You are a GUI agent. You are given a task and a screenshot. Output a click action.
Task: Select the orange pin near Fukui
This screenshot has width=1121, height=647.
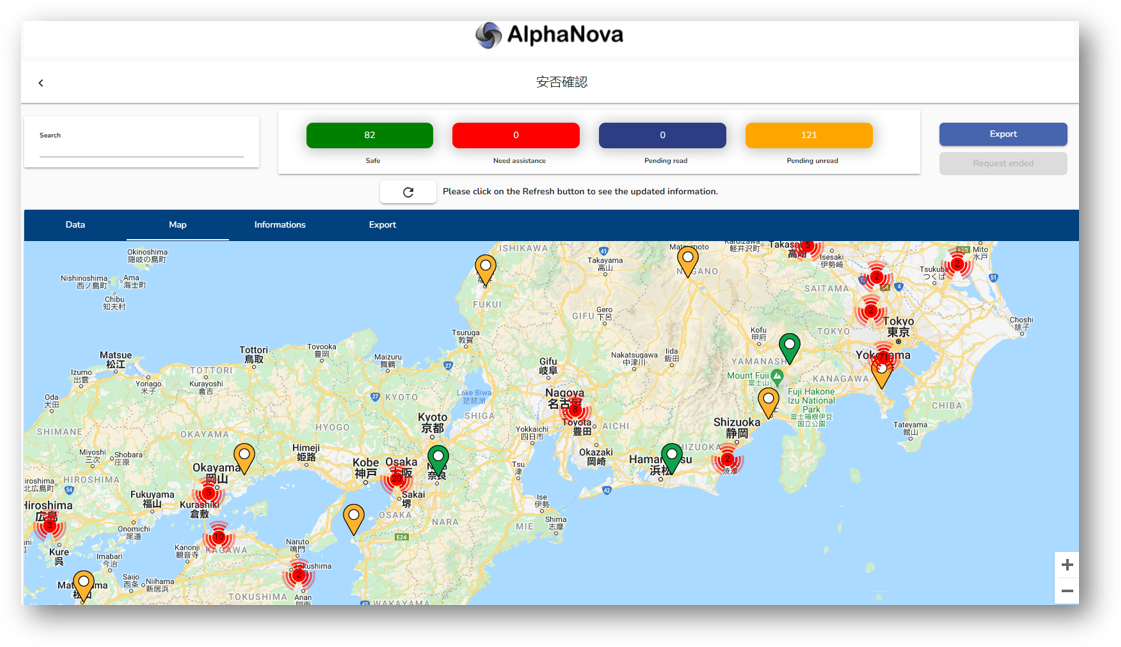tap(485, 270)
